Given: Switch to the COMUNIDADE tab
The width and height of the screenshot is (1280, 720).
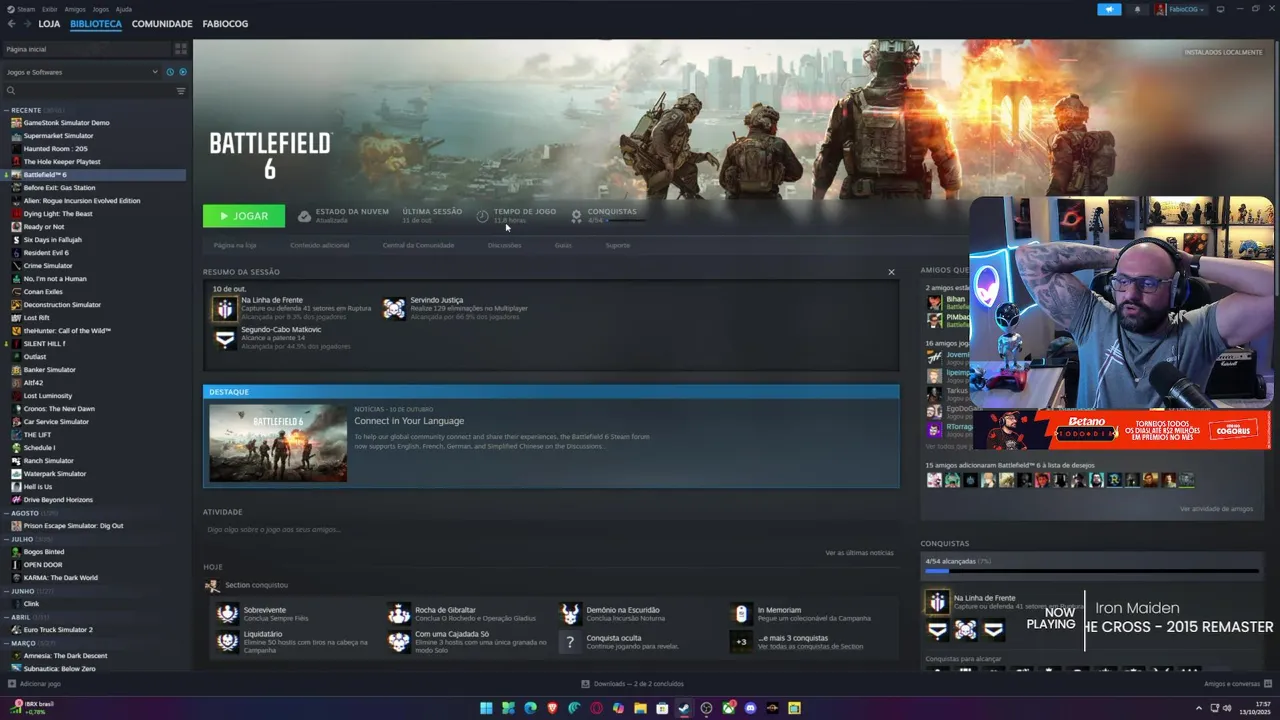Looking at the screenshot, I should (x=162, y=23).
